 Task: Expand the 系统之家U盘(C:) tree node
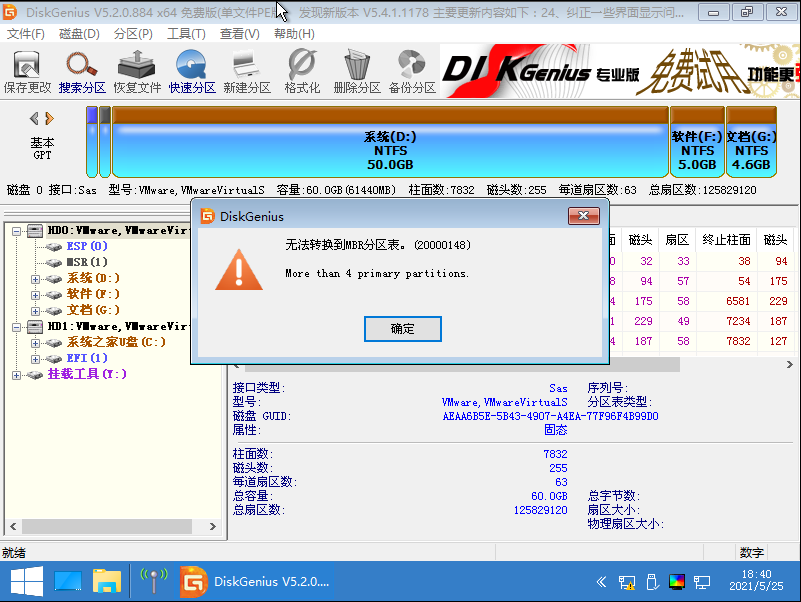coord(35,343)
